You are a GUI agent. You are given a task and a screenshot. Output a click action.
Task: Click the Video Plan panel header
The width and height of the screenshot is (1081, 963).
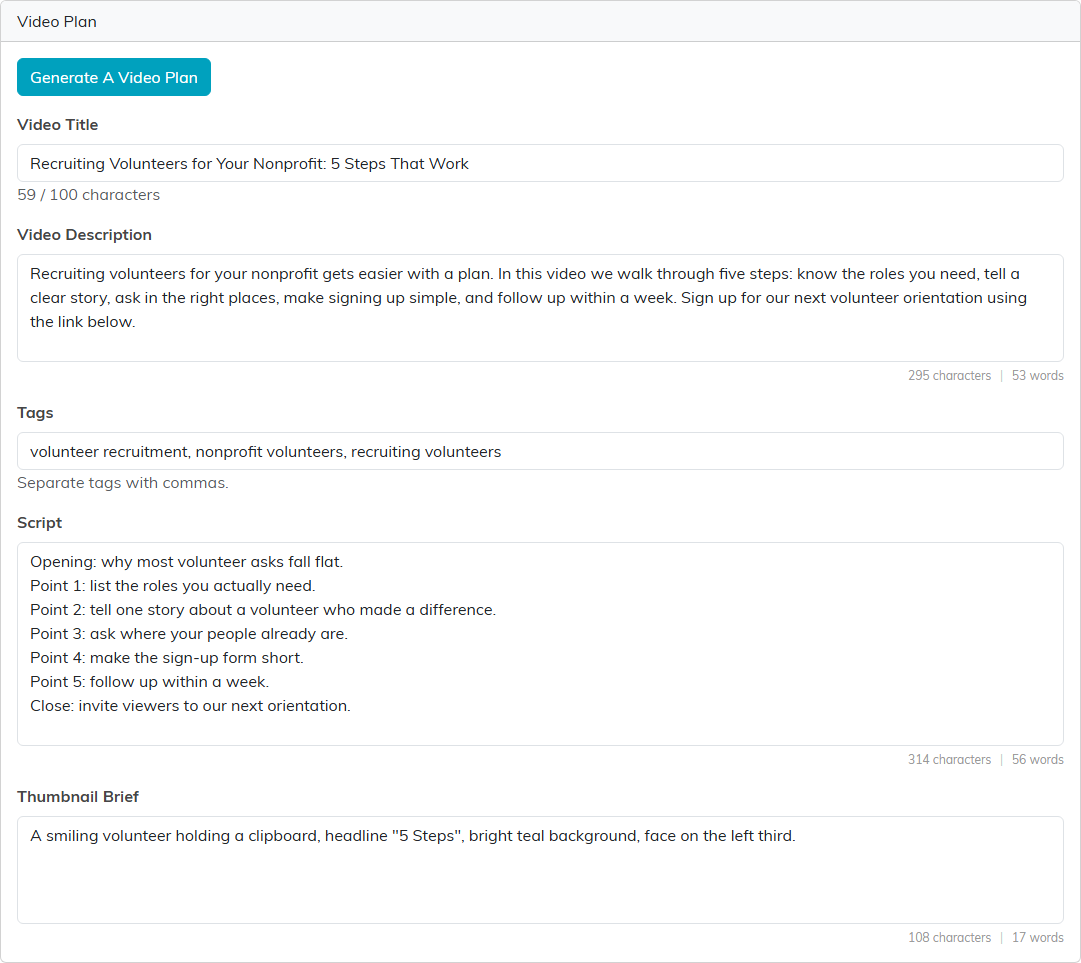(x=540, y=21)
